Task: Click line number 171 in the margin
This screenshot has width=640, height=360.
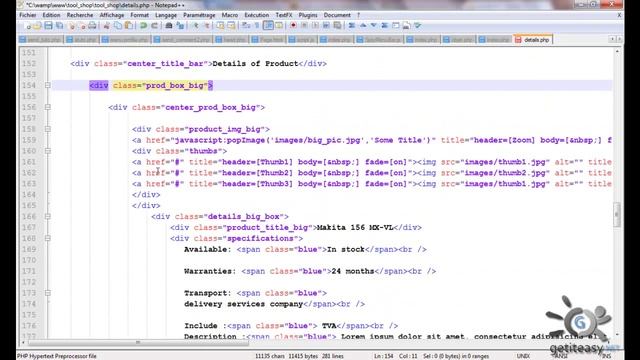Action: pos(29,271)
